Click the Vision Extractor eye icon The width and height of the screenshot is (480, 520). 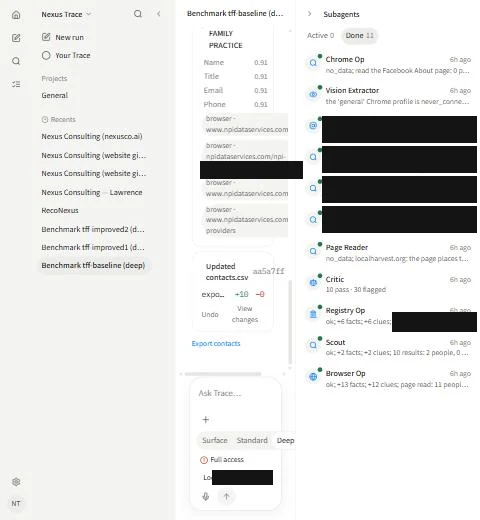(313, 94)
